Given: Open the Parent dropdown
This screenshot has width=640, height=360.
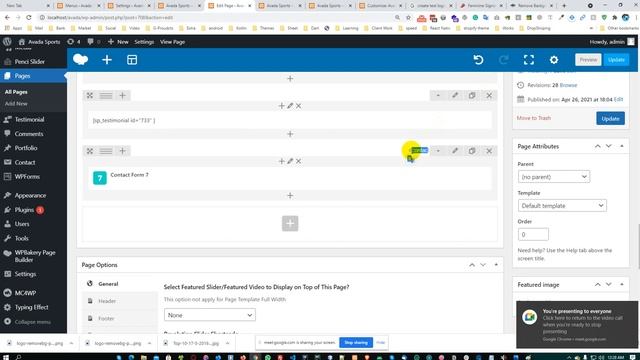Looking at the screenshot, I should pos(553,177).
